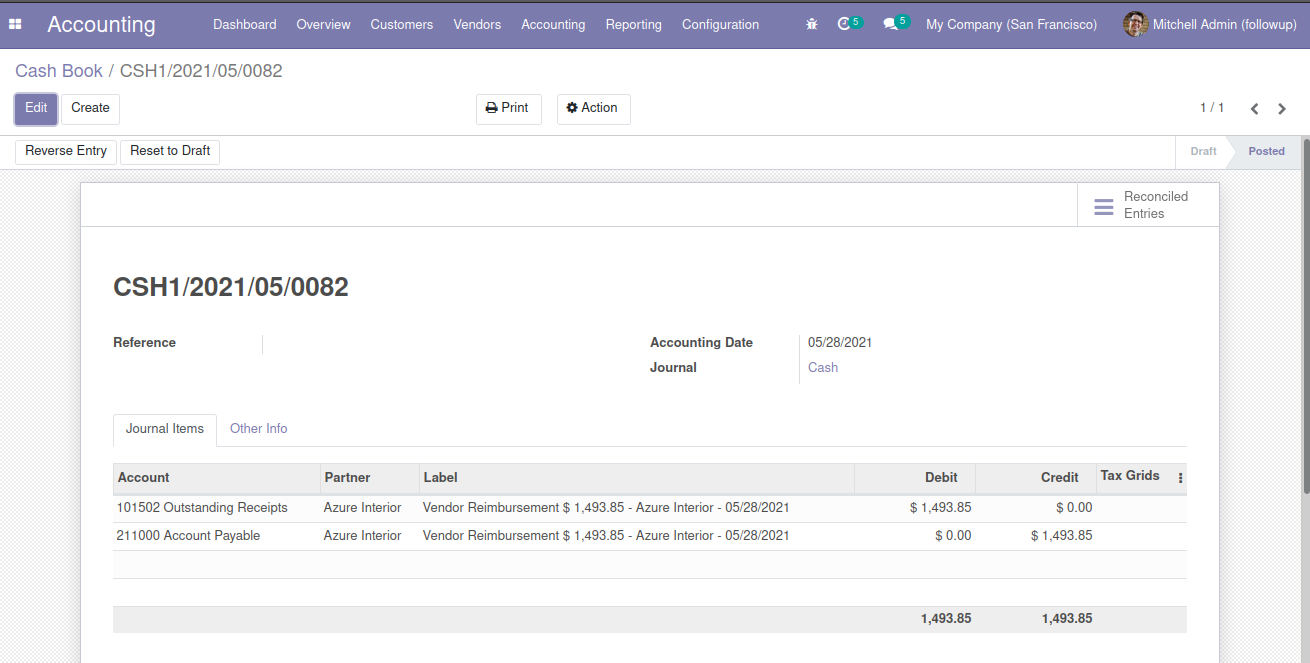Navigate back to Cash Book breadcrumb
Screen dimensions: 1310x663
pyautogui.click(x=58, y=71)
